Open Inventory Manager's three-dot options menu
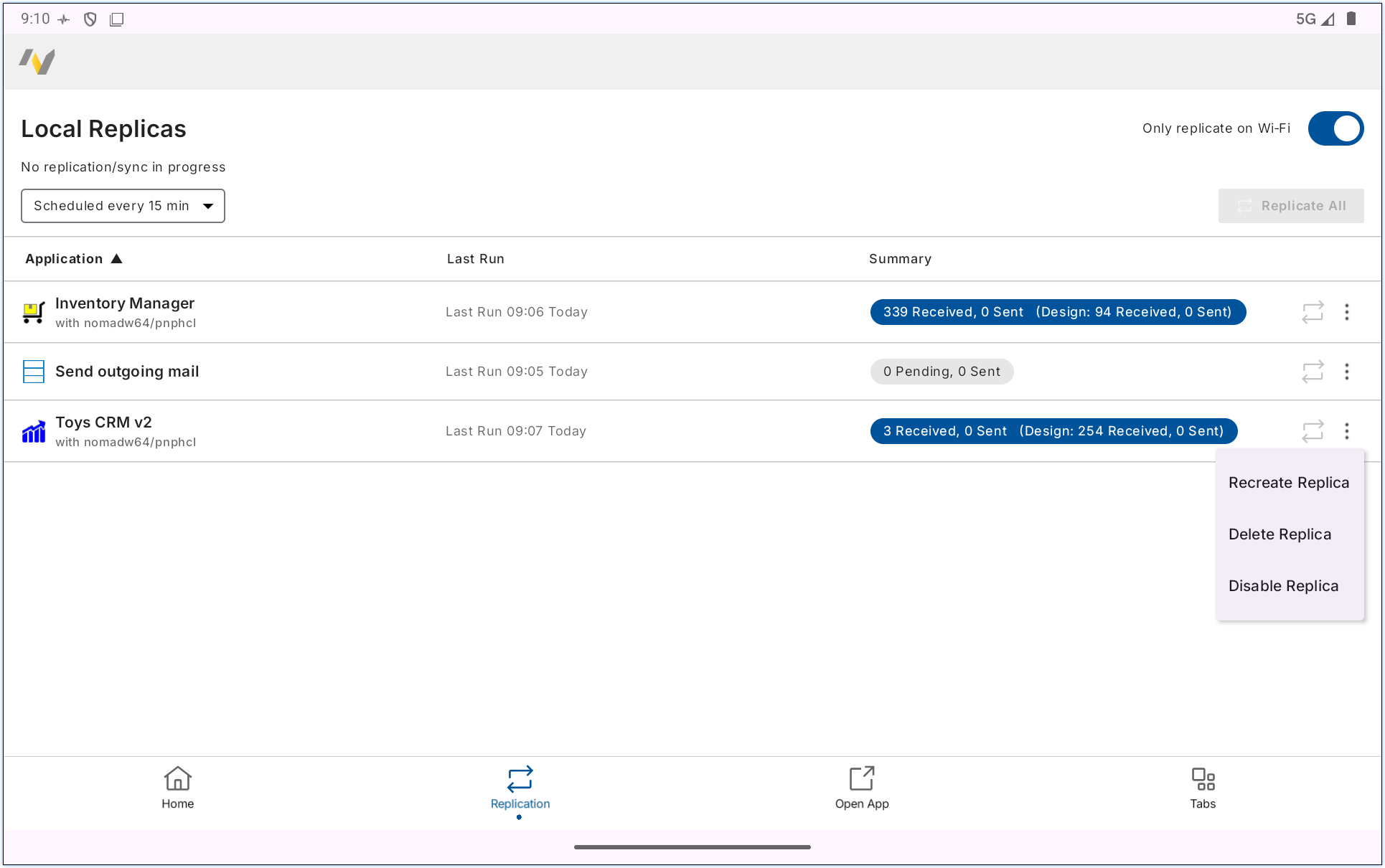Screen dimensions: 1385x868 [x=1347, y=312]
